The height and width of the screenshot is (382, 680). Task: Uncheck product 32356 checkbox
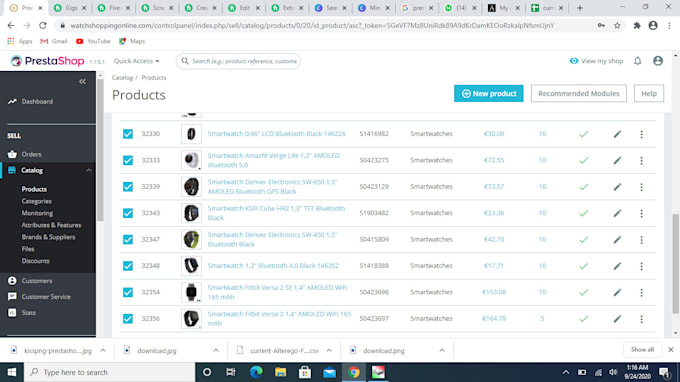[x=128, y=319]
